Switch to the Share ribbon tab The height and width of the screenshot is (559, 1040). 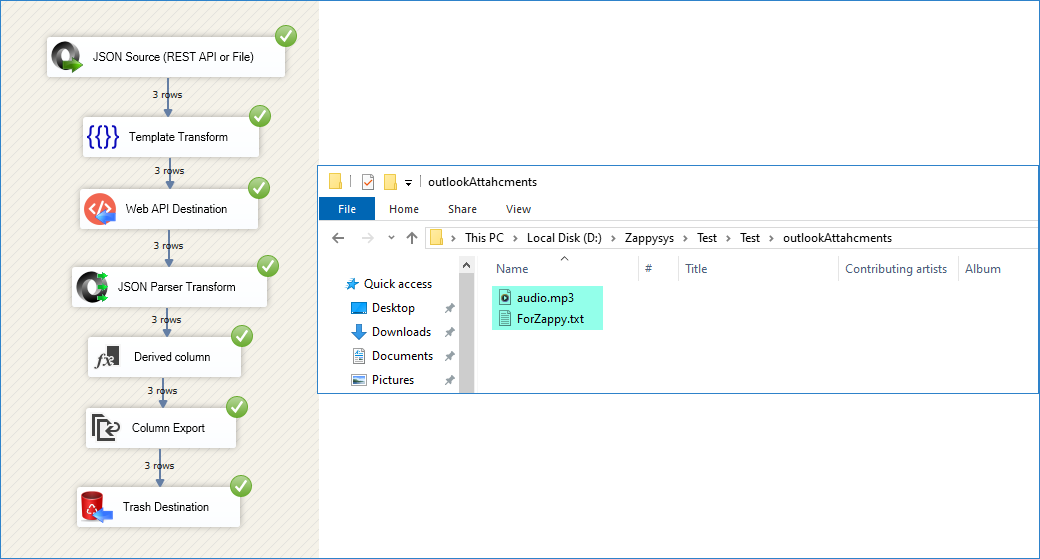[462, 209]
